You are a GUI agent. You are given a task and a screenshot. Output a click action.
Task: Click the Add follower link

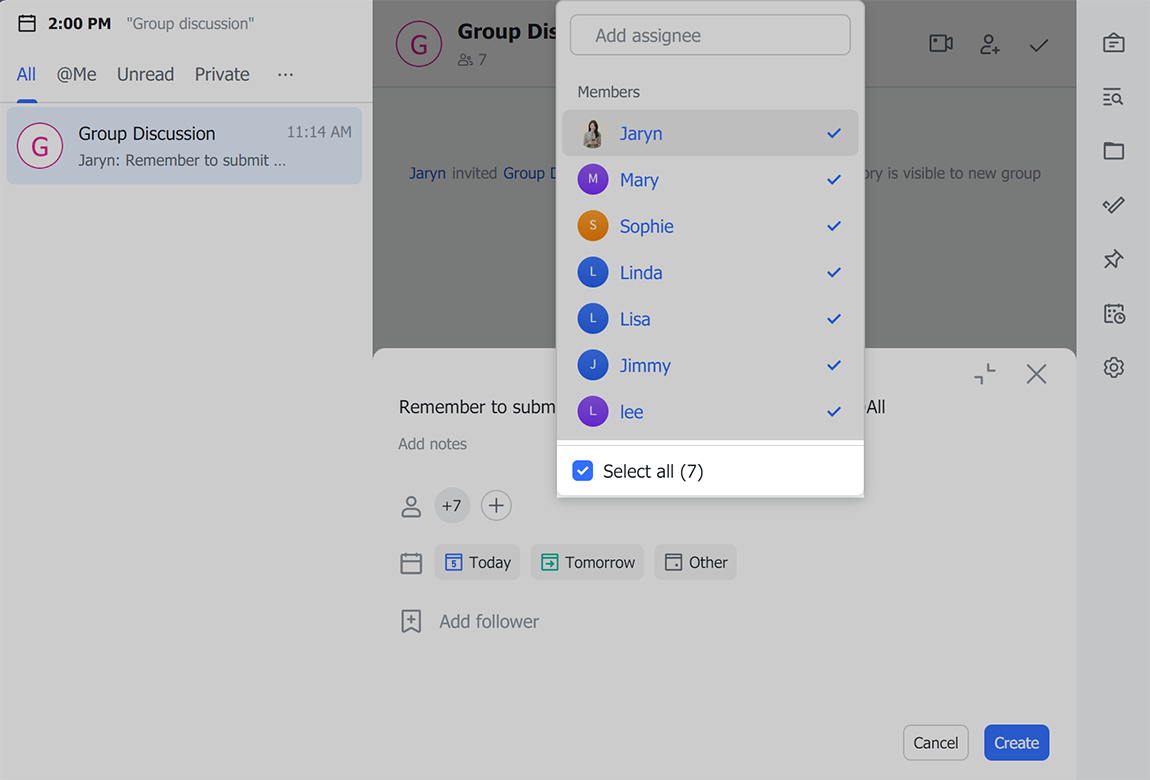488,621
